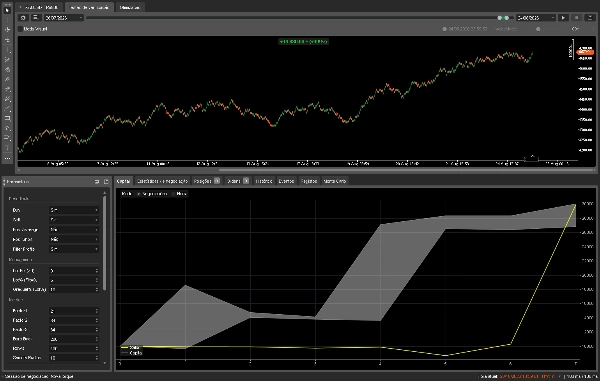Switch to the Posições tab
Viewport: 600px width, 381px height.
(207, 181)
